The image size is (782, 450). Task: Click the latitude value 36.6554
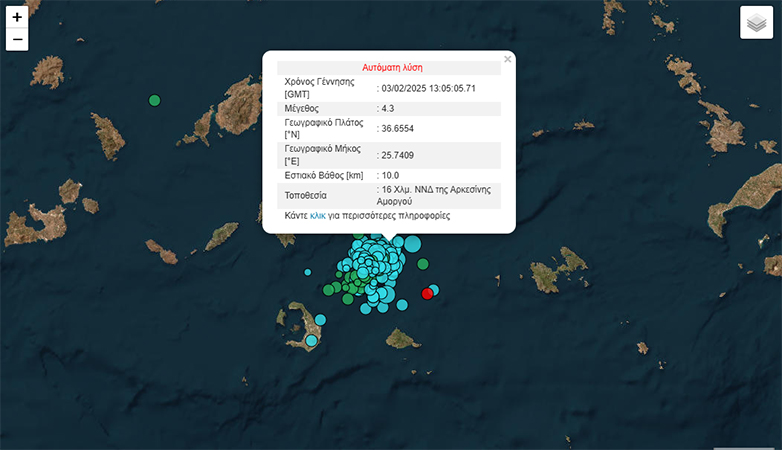397,128
